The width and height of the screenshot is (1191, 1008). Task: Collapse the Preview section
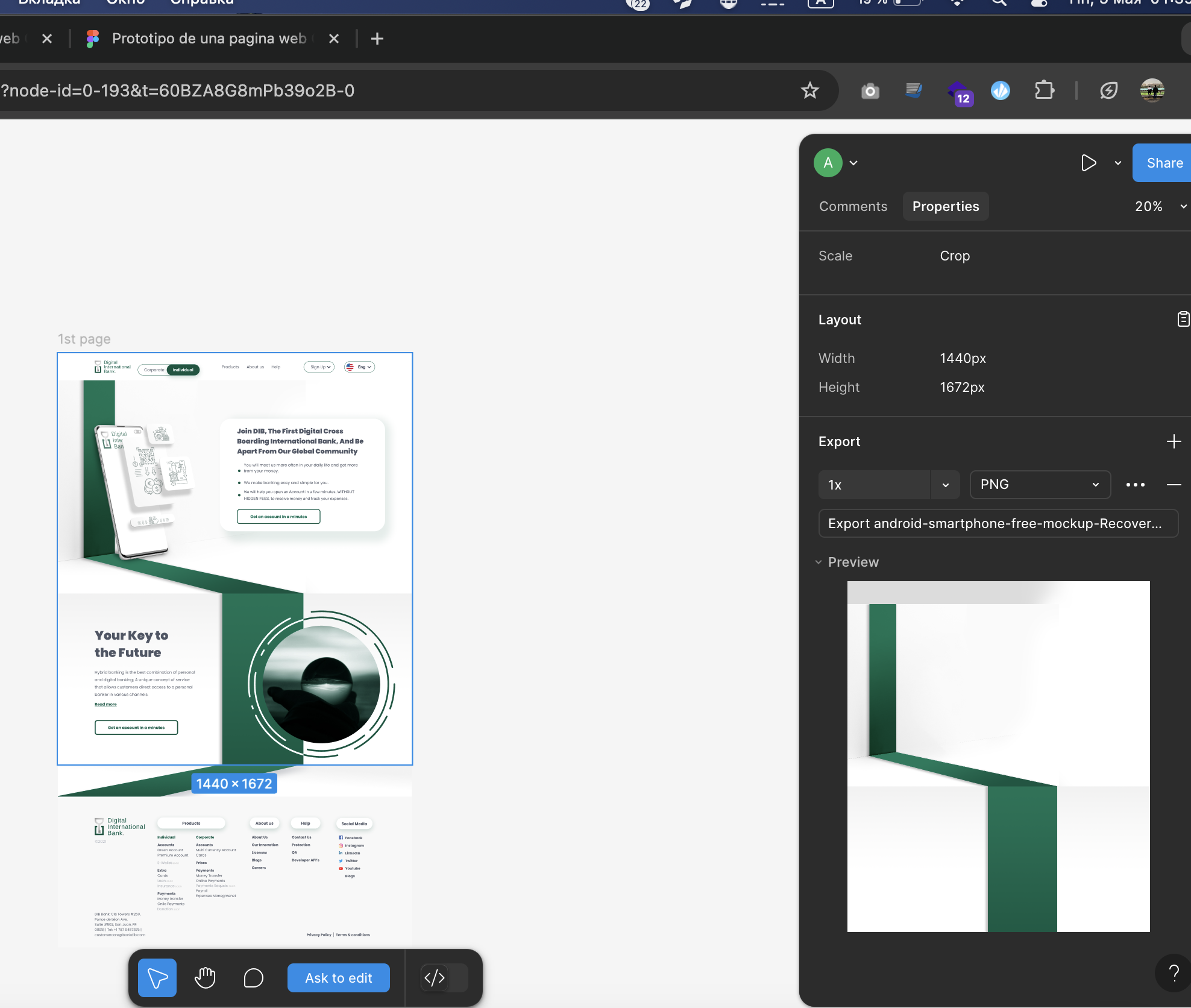(819, 562)
